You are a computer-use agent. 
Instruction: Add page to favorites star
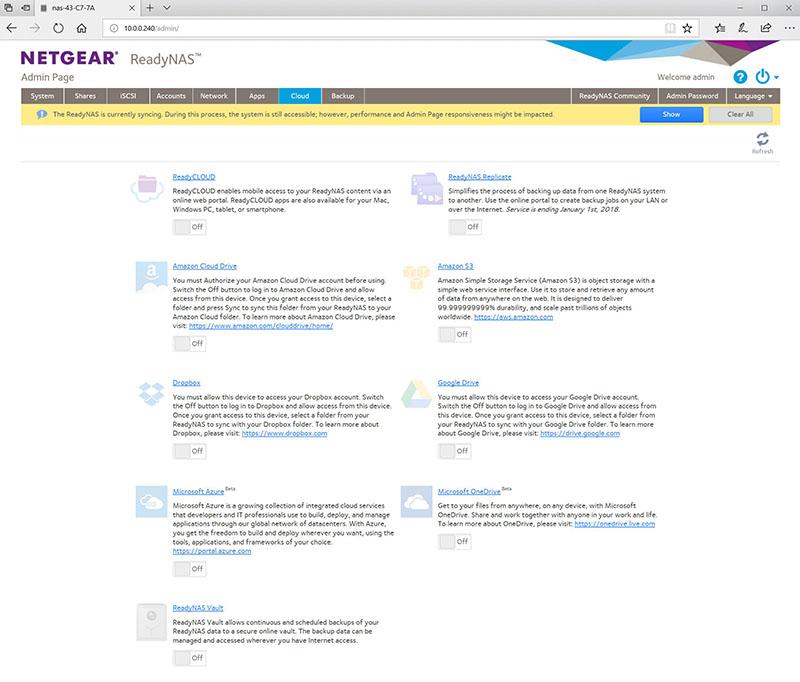[x=687, y=28]
